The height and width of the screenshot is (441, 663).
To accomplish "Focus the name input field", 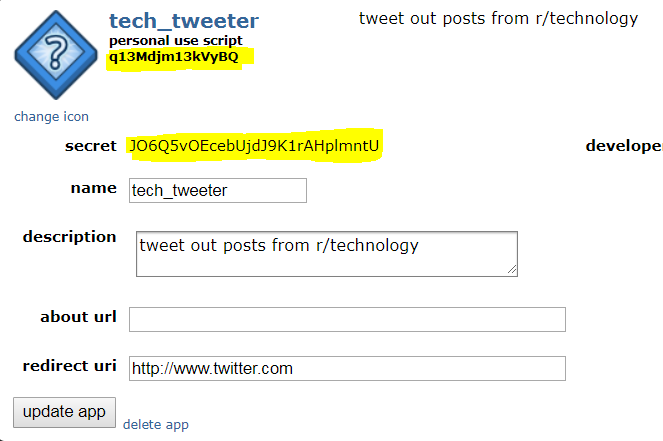I will point(218,190).
